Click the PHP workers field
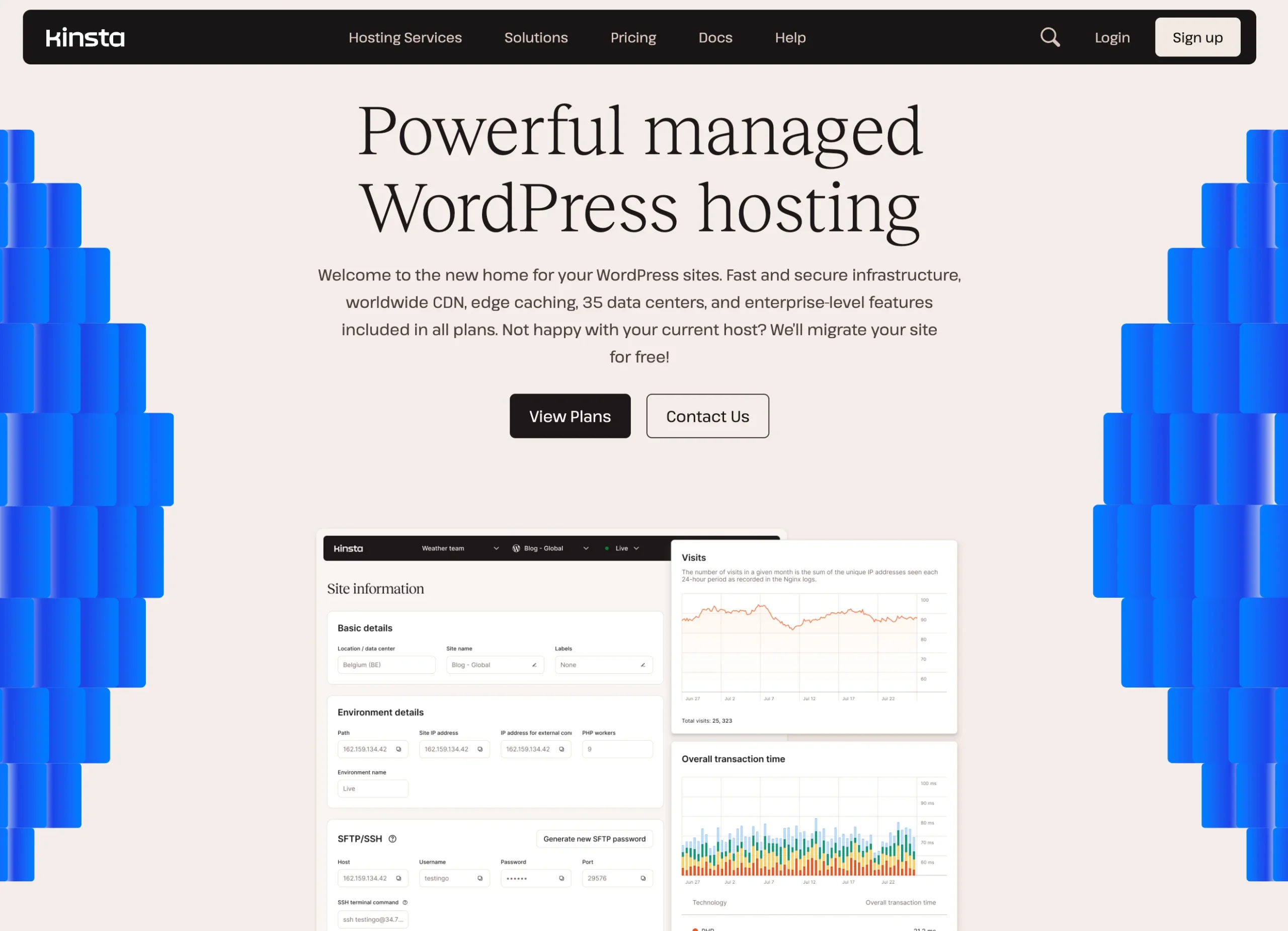Image resolution: width=1288 pixels, height=931 pixels. 617,749
